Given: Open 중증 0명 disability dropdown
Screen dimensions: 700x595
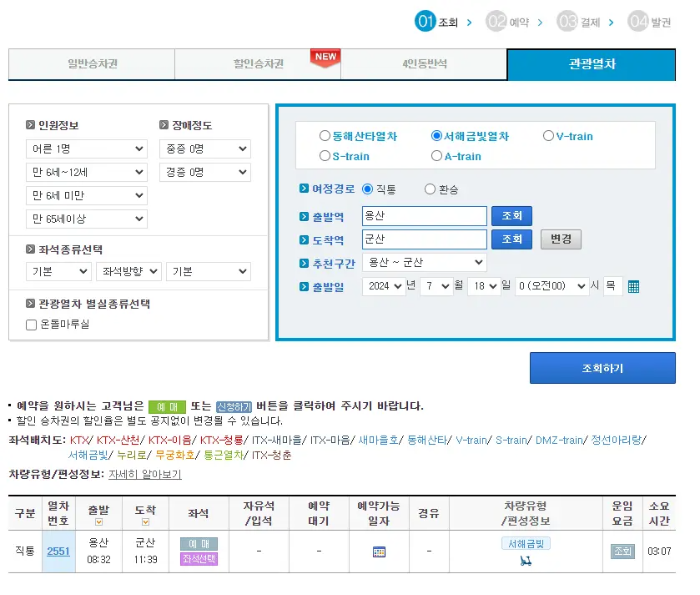Looking at the screenshot, I should pyautogui.click(x=205, y=149).
